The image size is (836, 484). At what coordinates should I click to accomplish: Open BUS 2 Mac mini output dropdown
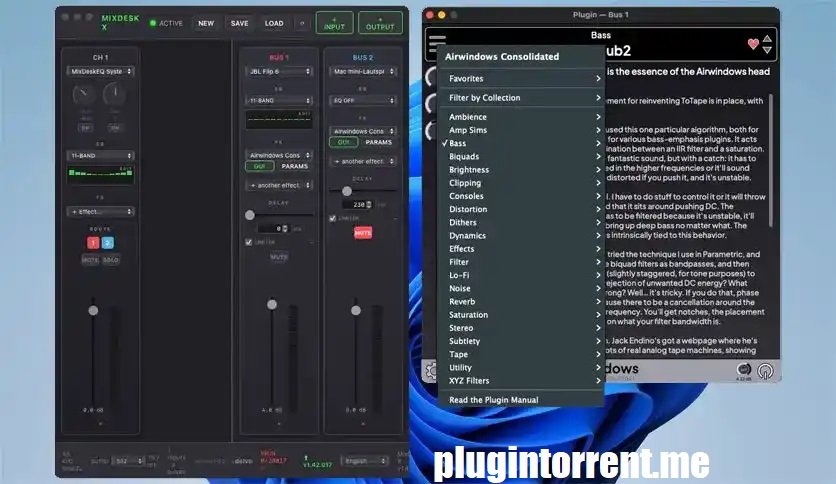coord(363,71)
